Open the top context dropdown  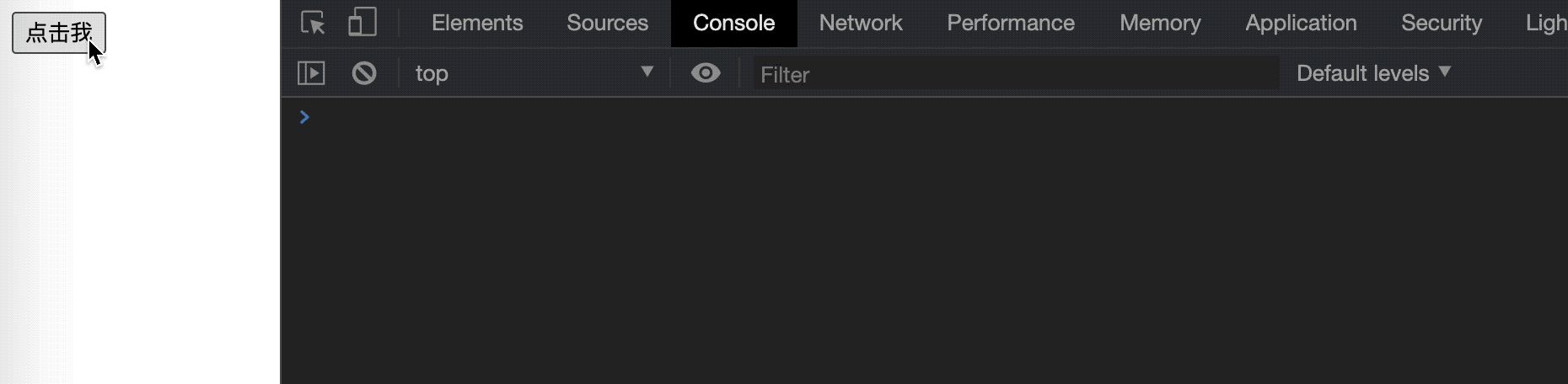[x=534, y=73]
